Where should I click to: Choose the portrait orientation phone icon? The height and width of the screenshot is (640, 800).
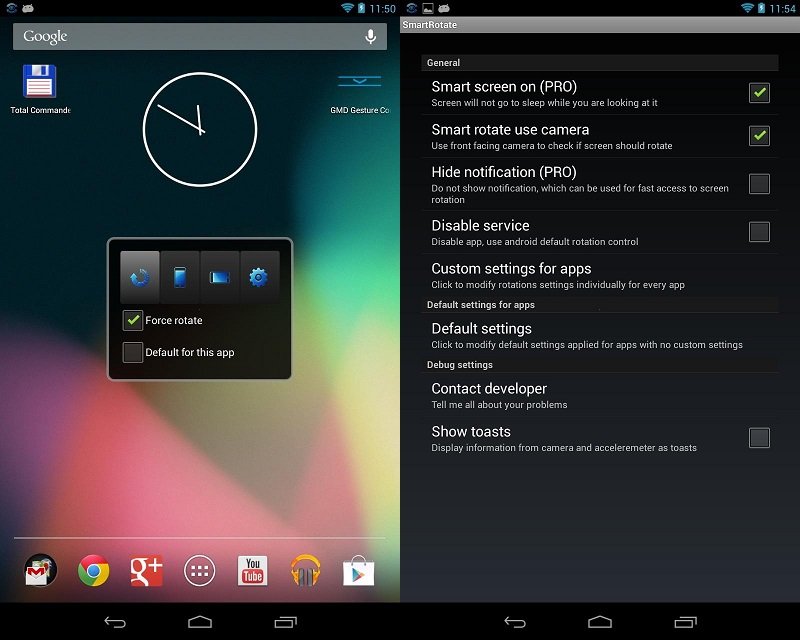(180, 277)
